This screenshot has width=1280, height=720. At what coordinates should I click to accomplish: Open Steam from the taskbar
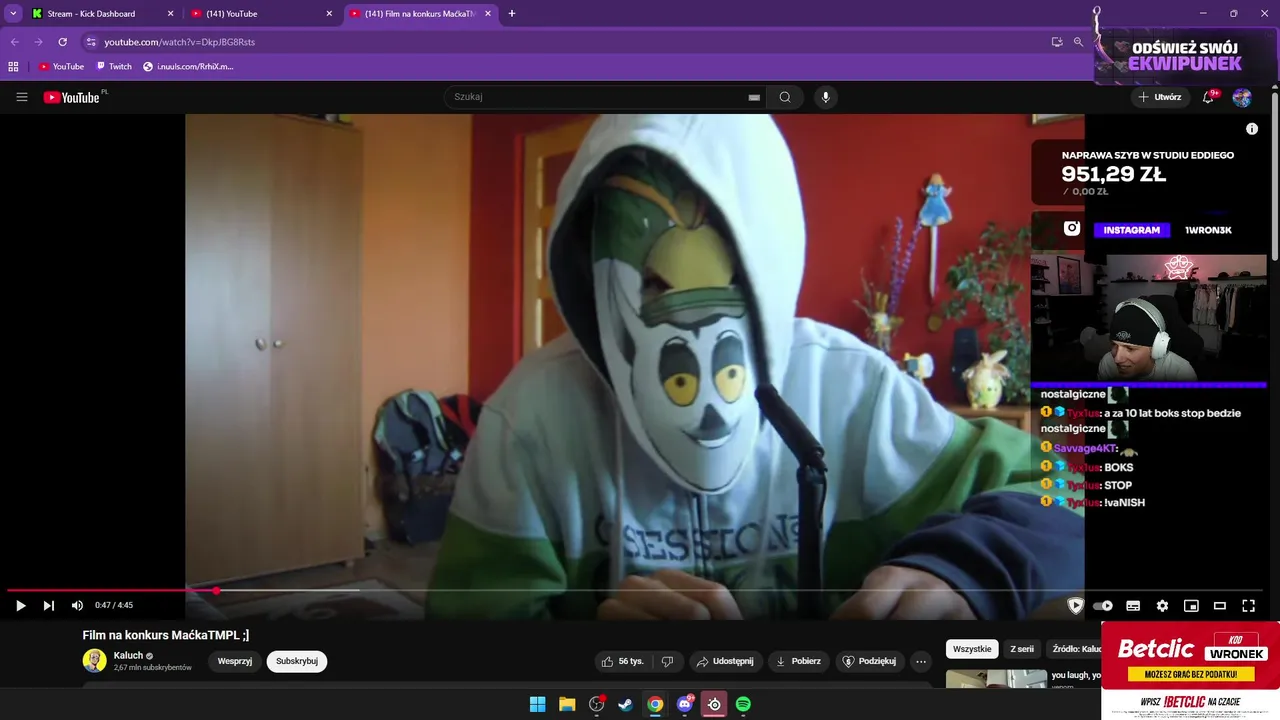click(x=625, y=704)
